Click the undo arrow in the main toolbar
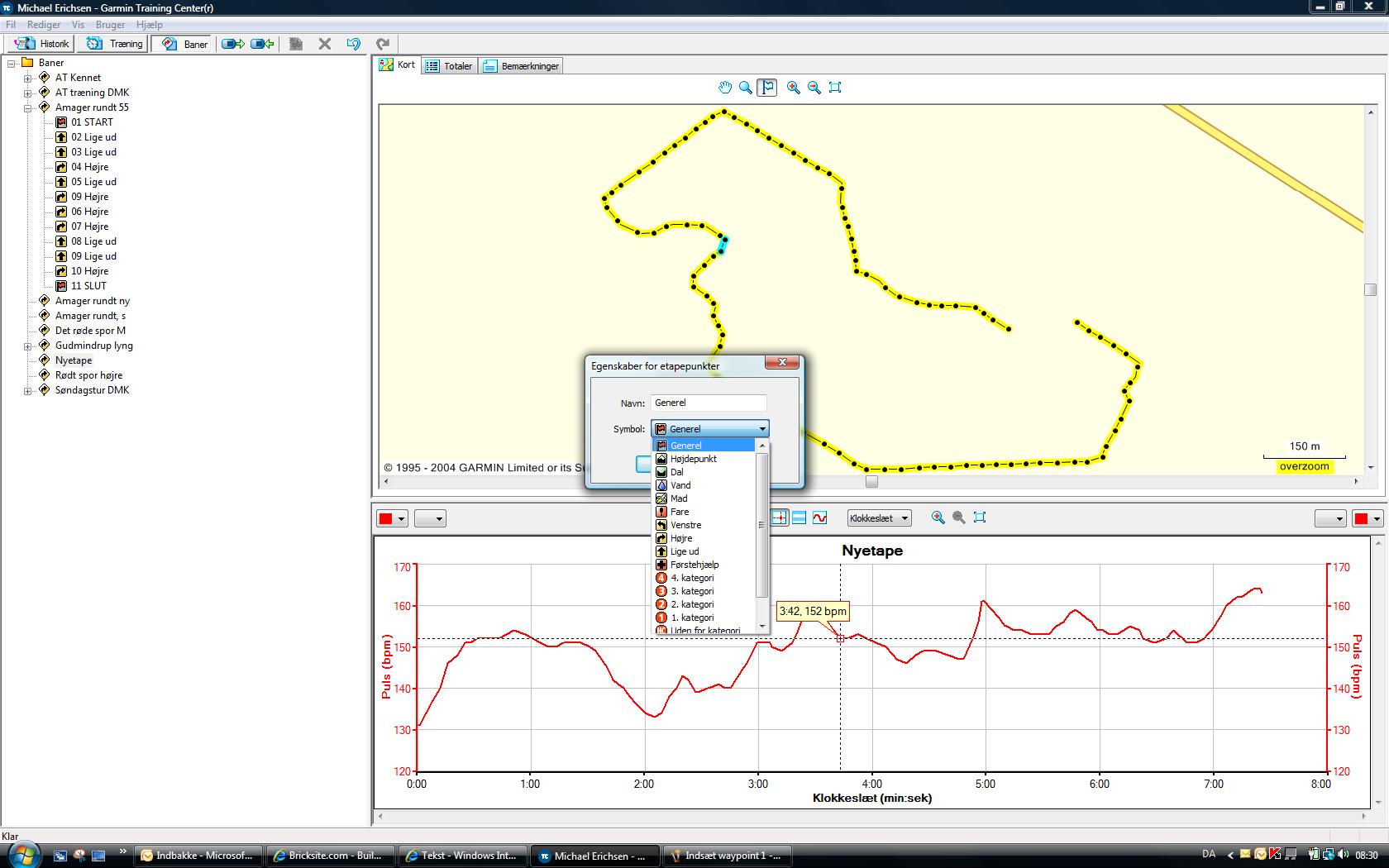 [354, 44]
